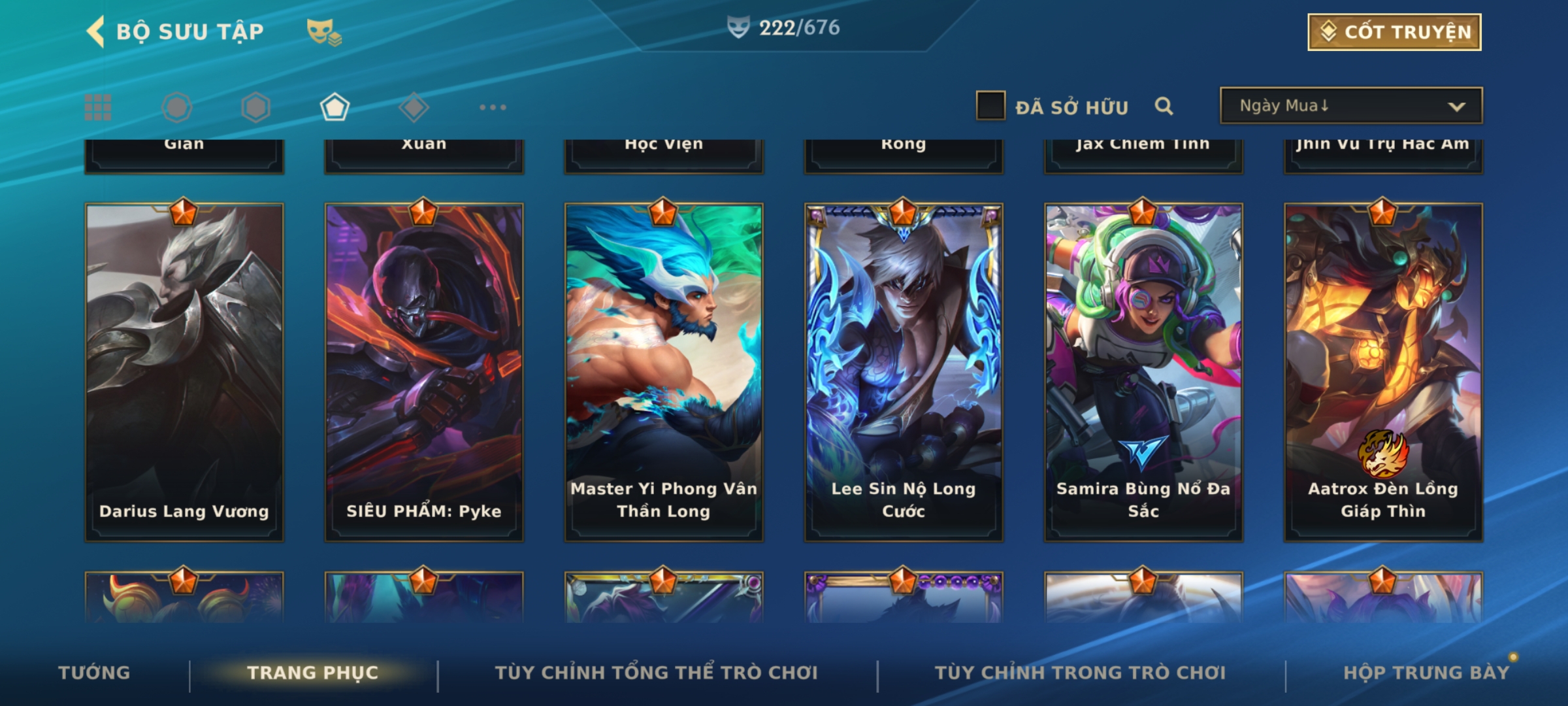Tick the Đã Sở Hữu checkbox
This screenshot has height=706, width=1568.
point(990,105)
